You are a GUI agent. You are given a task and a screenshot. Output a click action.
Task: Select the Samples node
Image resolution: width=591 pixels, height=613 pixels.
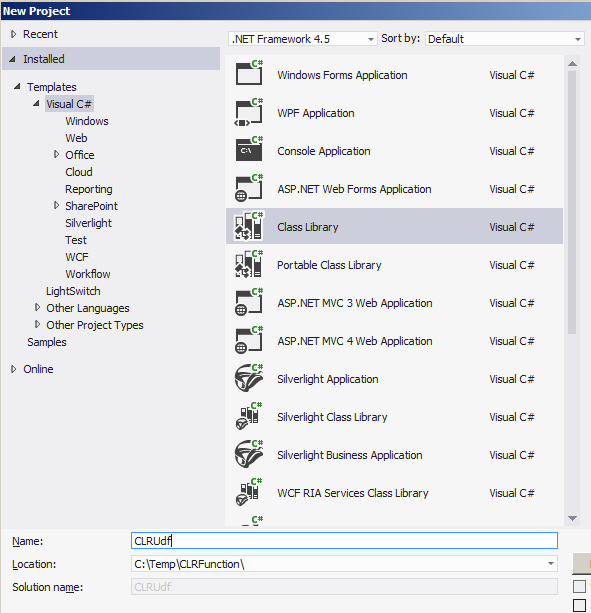[47, 342]
